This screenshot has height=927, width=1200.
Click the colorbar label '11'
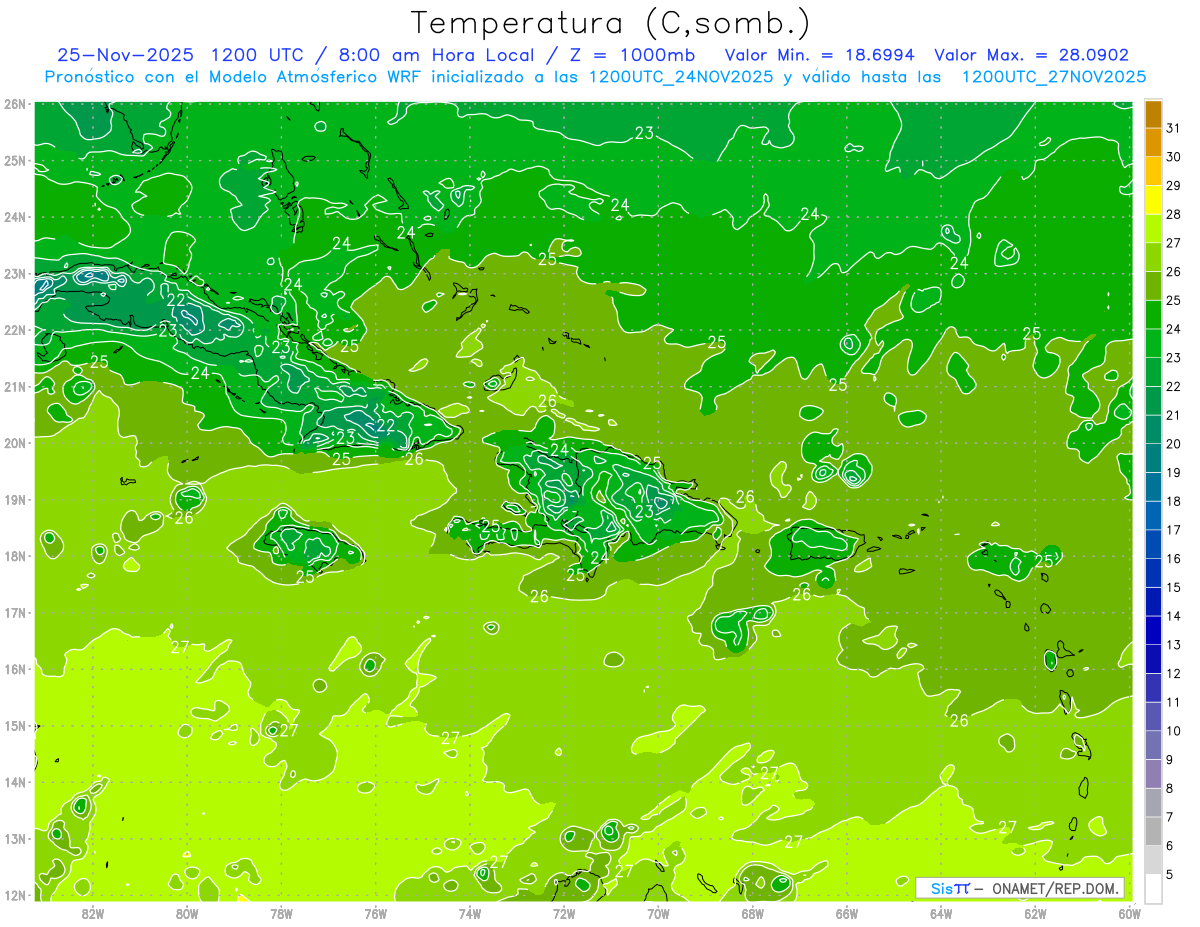pos(1174,702)
